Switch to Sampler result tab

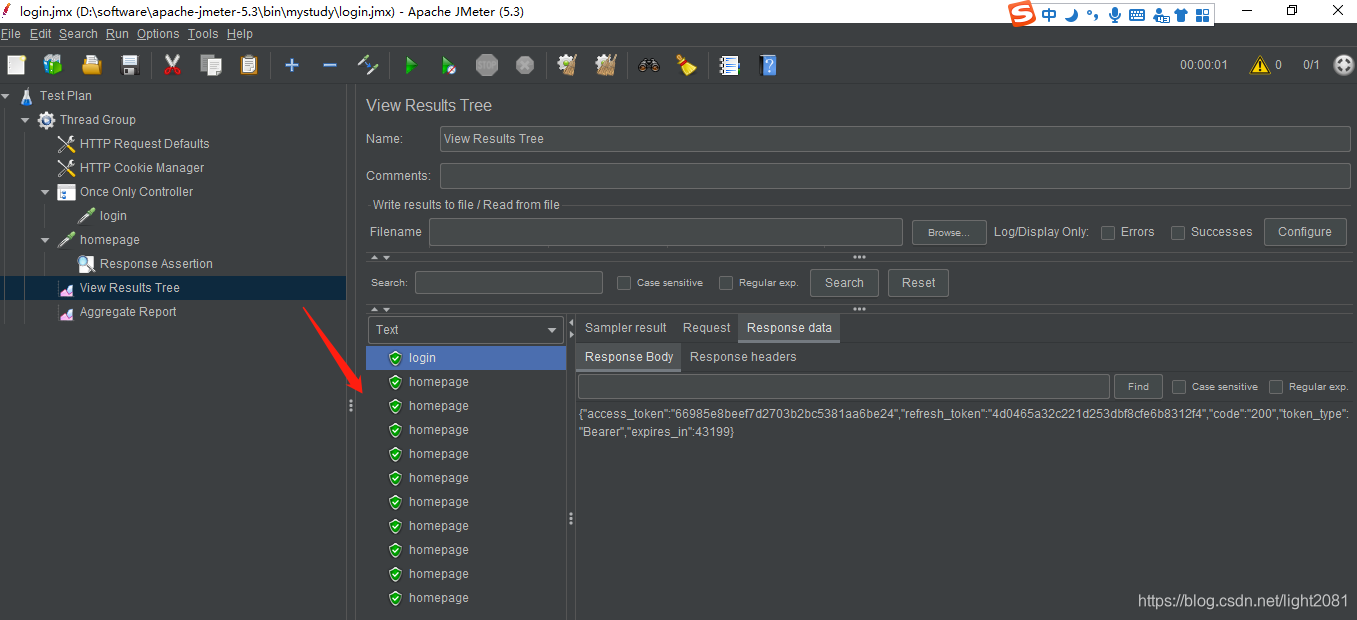tap(626, 328)
